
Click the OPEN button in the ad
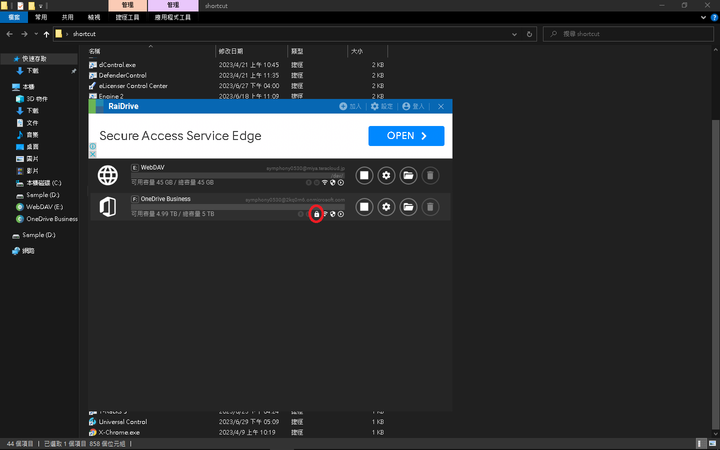[406, 136]
